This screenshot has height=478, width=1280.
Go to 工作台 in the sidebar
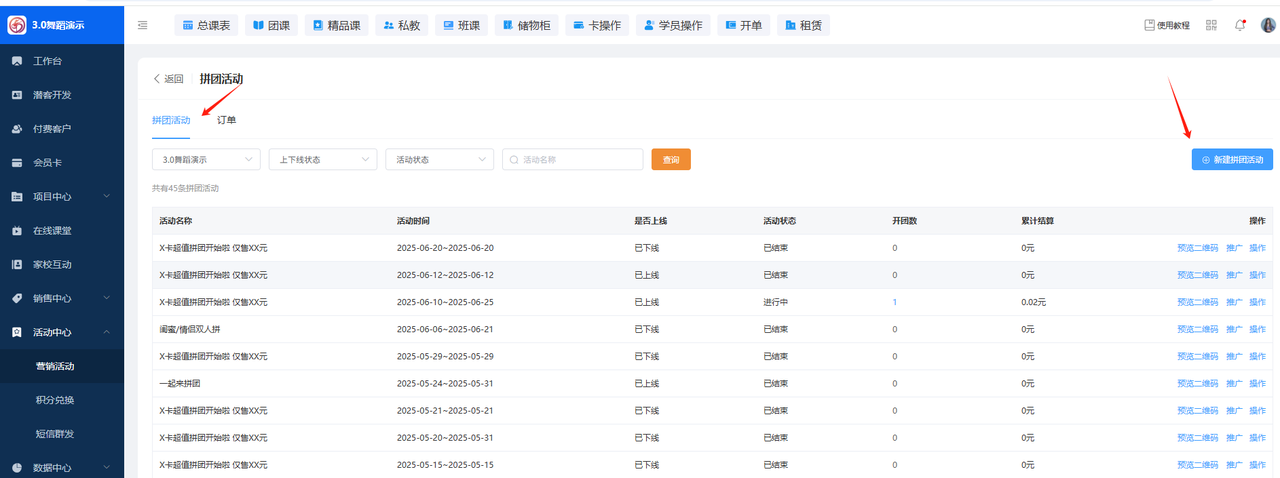coord(47,61)
